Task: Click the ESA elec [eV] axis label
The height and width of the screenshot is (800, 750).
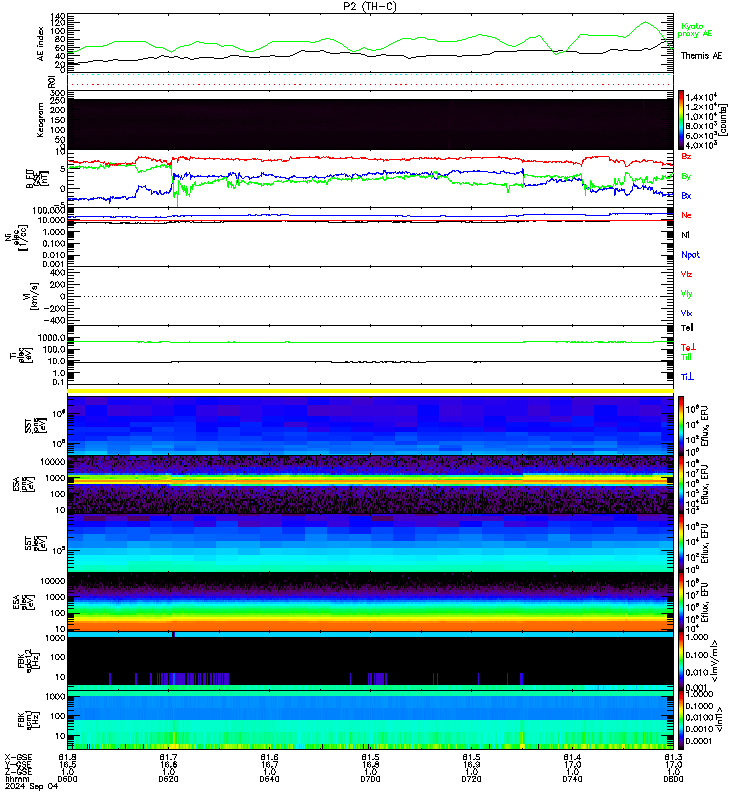Action: click(24, 602)
